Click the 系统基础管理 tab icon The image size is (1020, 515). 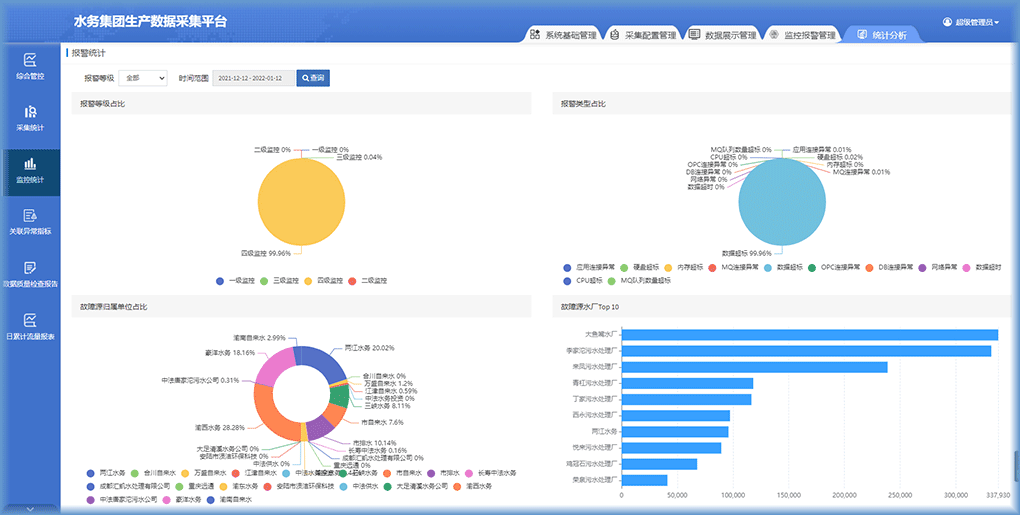point(537,35)
